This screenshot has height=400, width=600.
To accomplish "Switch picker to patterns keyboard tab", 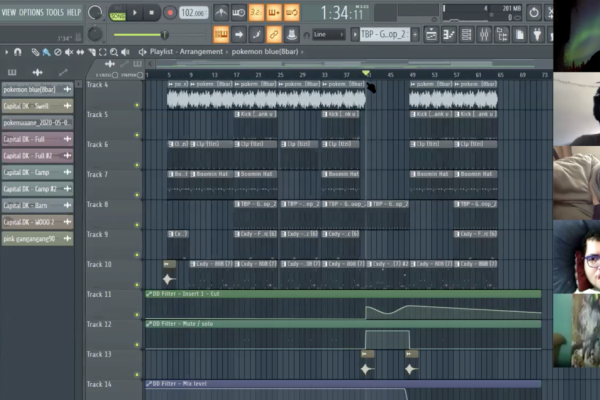I will pyautogui.click(x=12, y=72).
